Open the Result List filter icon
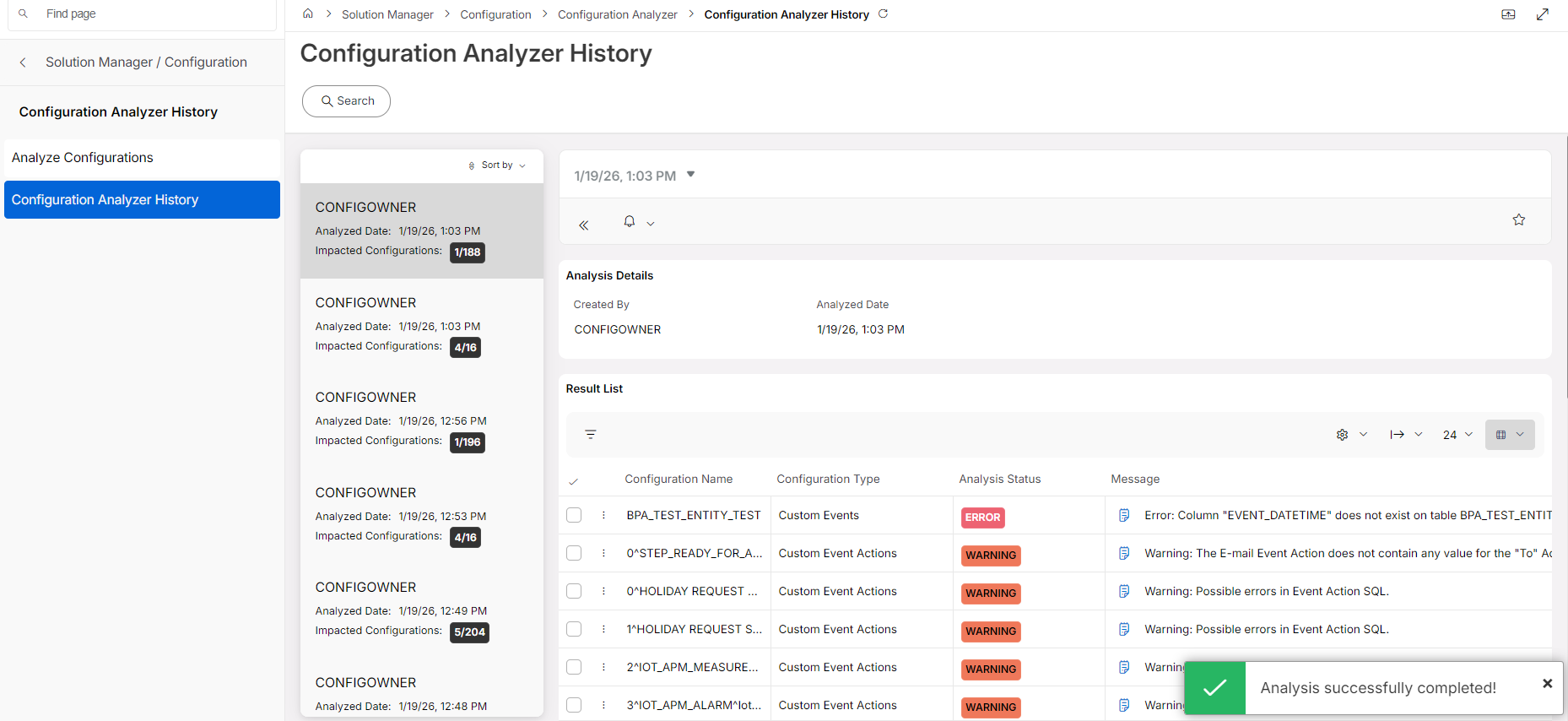 point(591,434)
